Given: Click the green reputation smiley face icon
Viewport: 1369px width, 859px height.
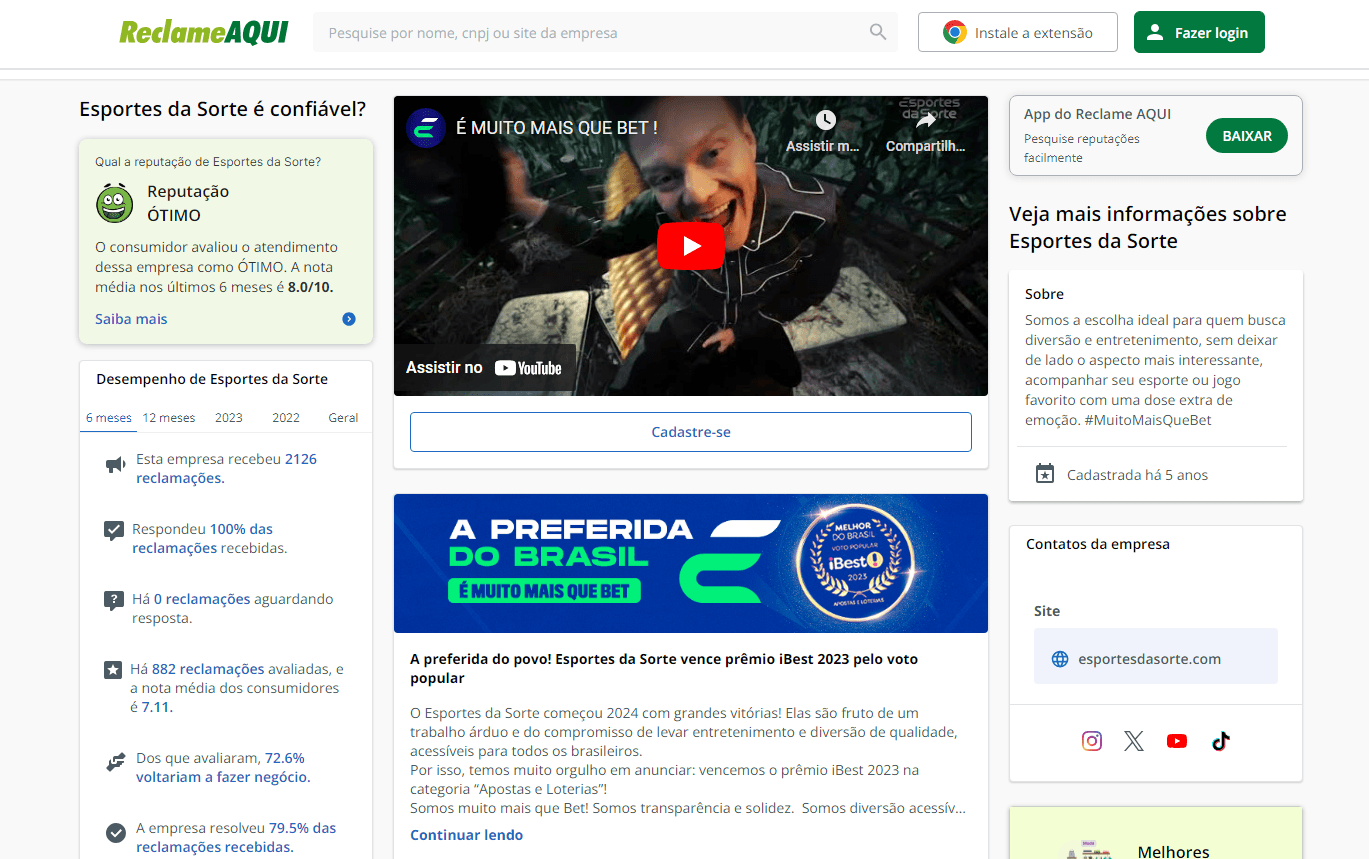Looking at the screenshot, I should pos(115,203).
